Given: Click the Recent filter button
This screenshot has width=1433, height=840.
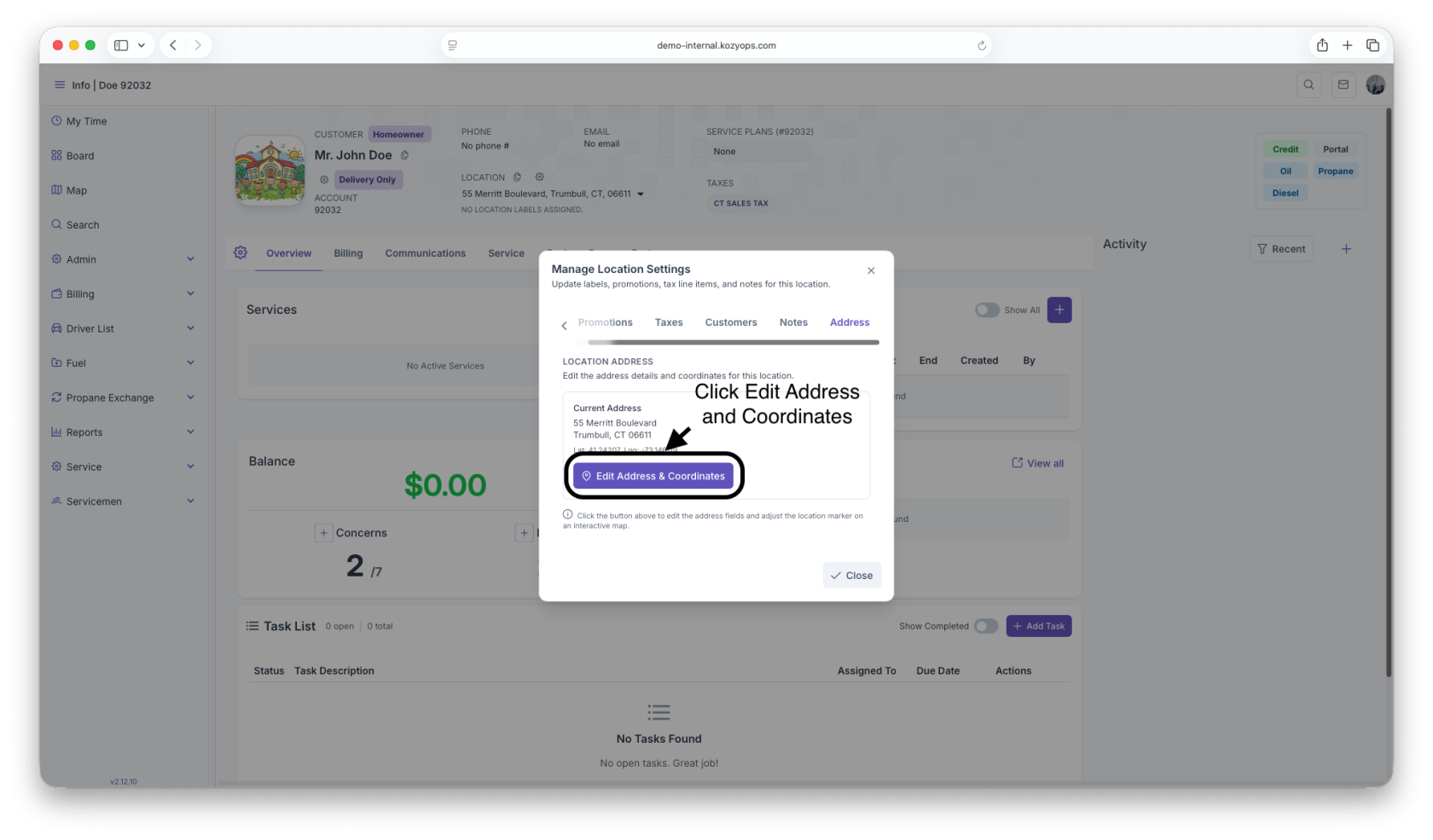Looking at the screenshot, I should (1281, 249).
